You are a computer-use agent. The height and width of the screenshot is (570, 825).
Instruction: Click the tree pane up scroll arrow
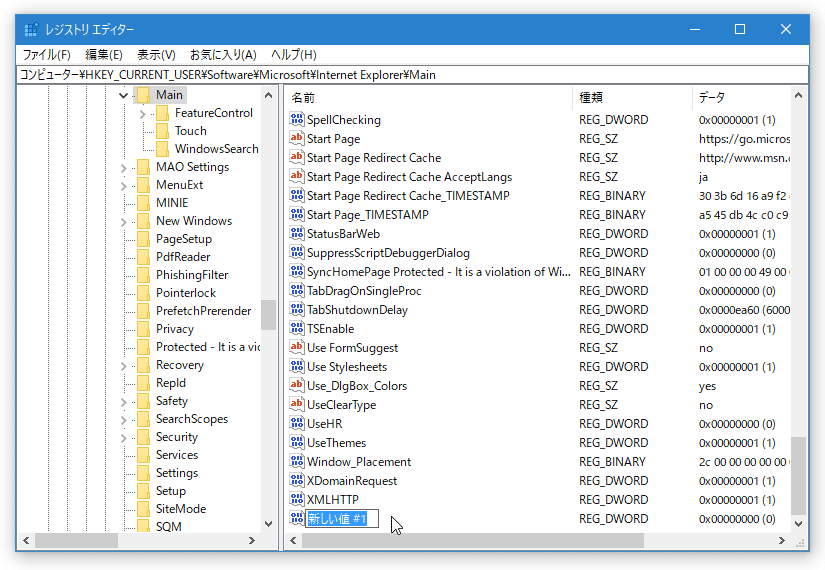268,95
